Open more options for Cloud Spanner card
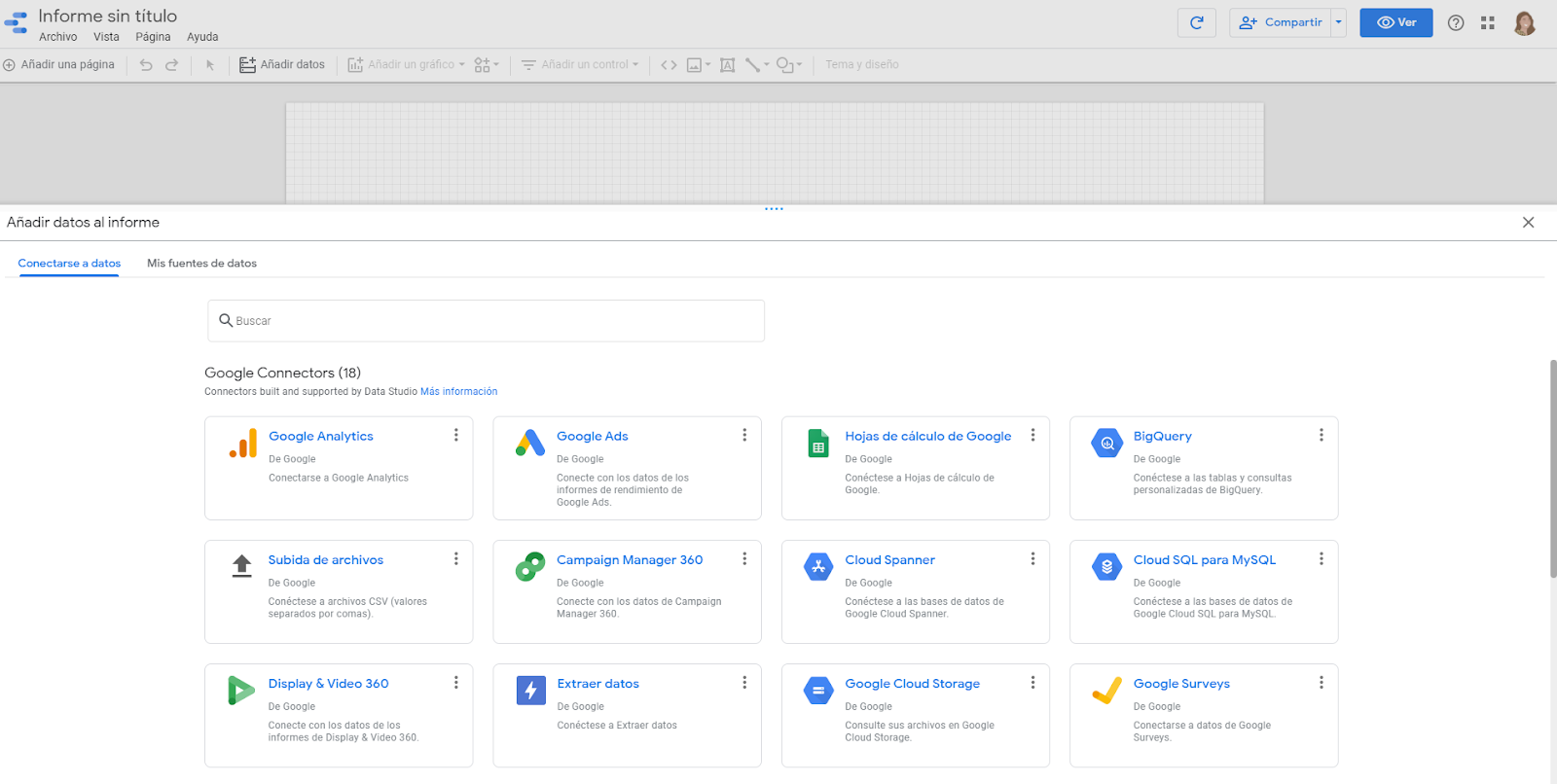The image size is (1557, 784). 1032,558
